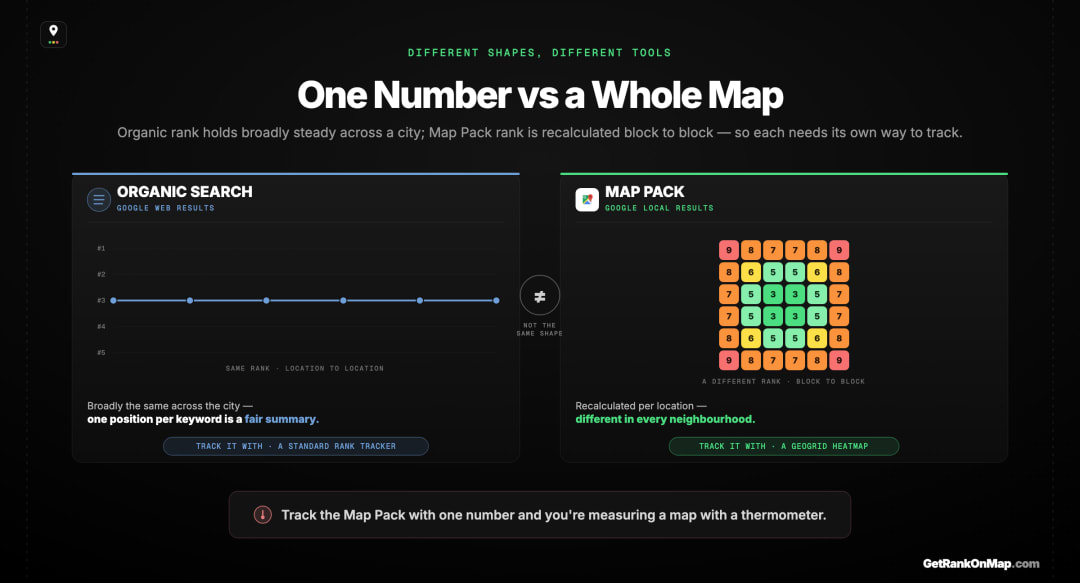Click the 'One Number vs a Whole Map' heading

(540, 94)
